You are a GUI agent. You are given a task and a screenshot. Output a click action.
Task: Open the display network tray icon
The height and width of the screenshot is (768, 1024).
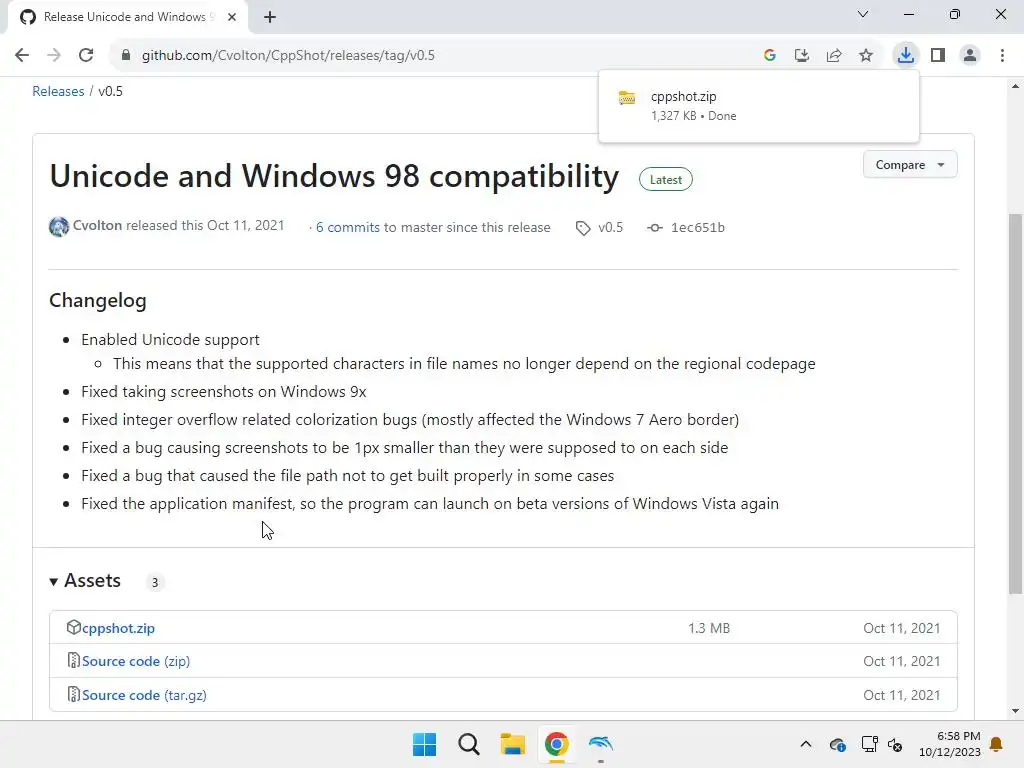point(869,744)
